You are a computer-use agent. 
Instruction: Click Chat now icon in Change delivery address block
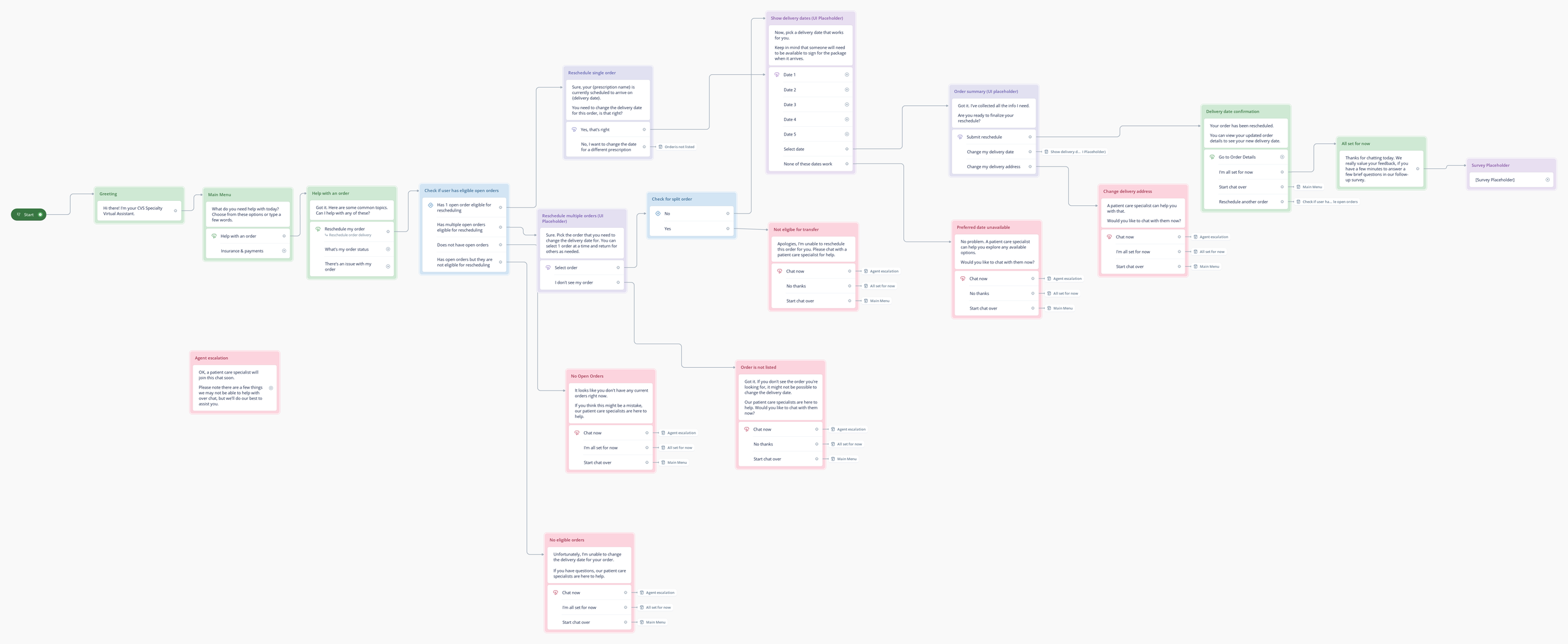point(1109,237)
